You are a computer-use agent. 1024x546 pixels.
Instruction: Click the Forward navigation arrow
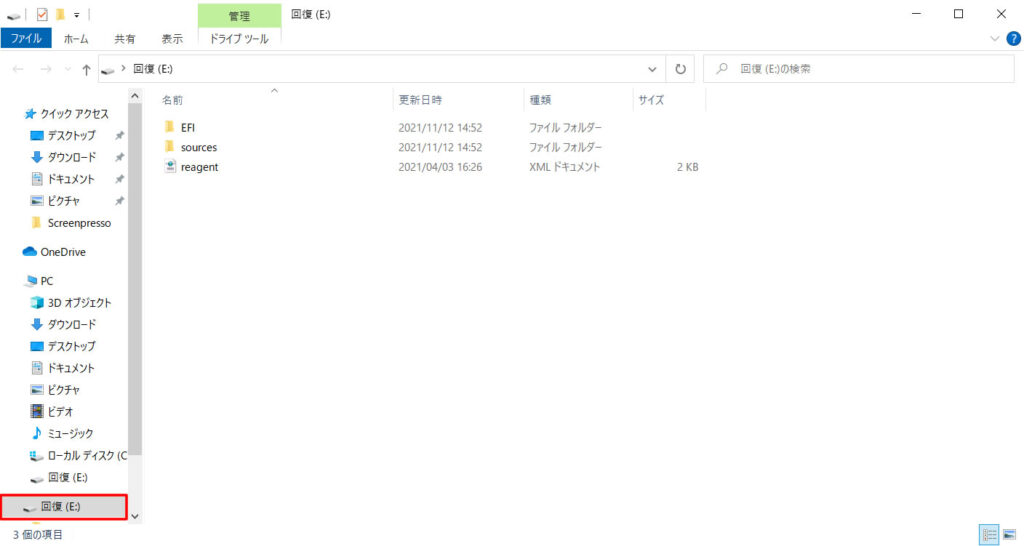coord(46,69)
